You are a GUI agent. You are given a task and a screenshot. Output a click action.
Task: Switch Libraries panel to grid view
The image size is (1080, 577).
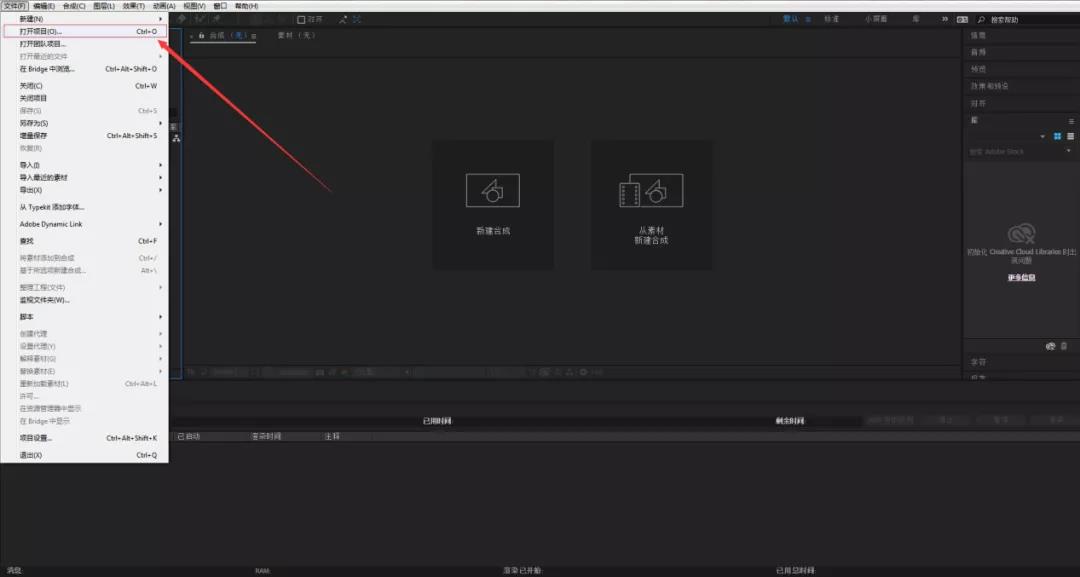pyautogui.click(x=1057, y=136)
